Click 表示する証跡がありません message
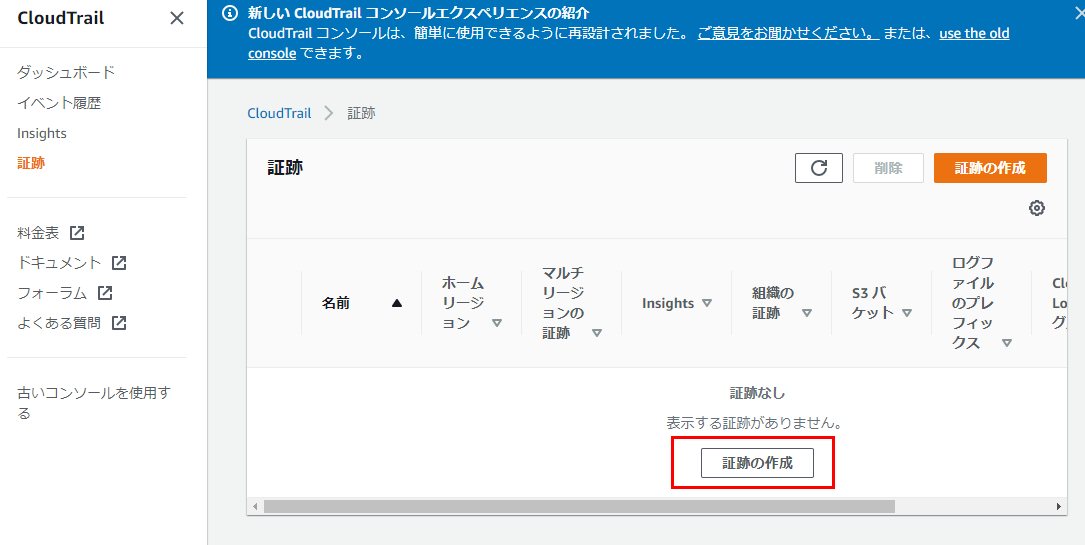 tap(754, 423)
